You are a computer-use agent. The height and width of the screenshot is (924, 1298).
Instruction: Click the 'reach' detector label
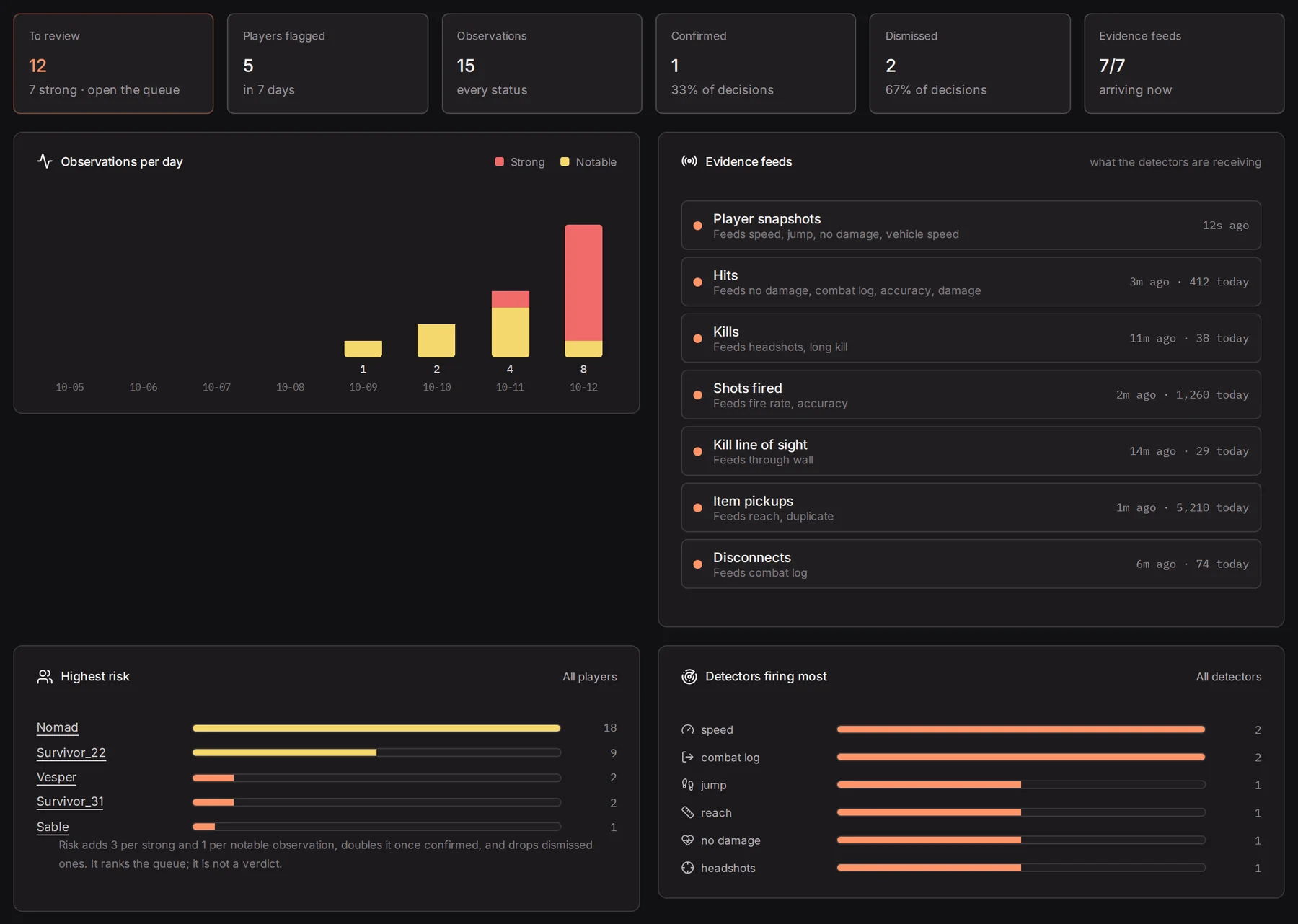pos(716,813)
